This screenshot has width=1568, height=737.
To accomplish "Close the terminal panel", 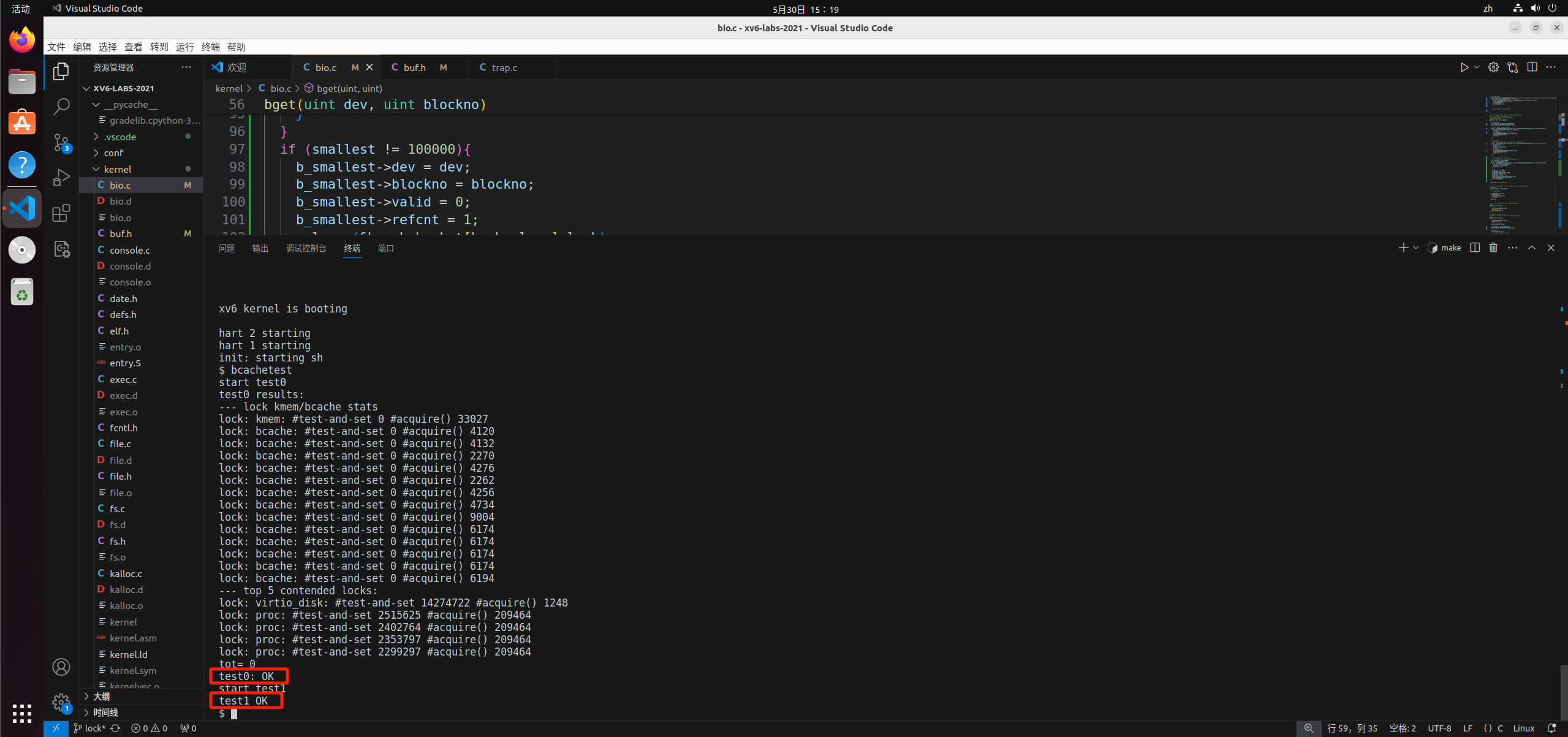I will (x=1551, y=248).
